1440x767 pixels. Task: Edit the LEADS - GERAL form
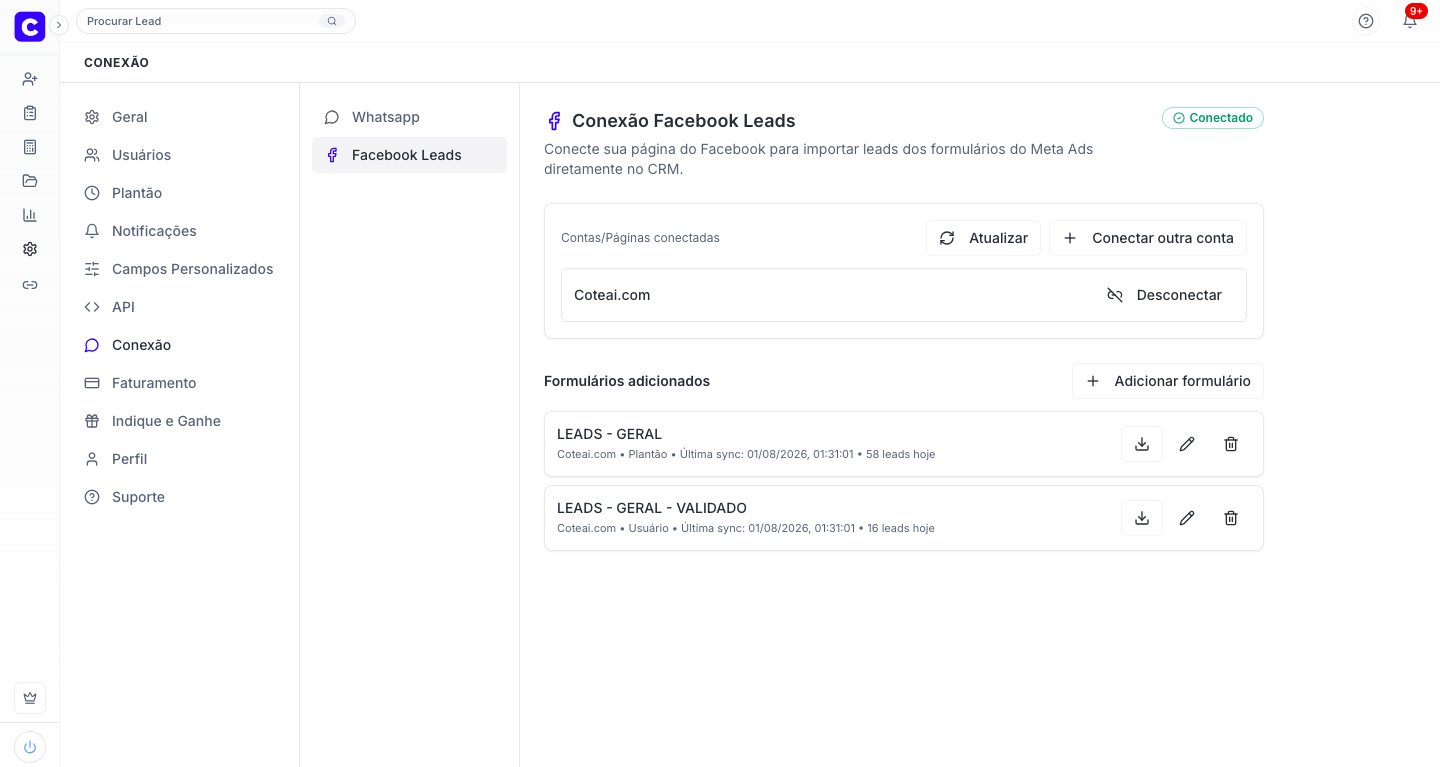point(1187,444)
